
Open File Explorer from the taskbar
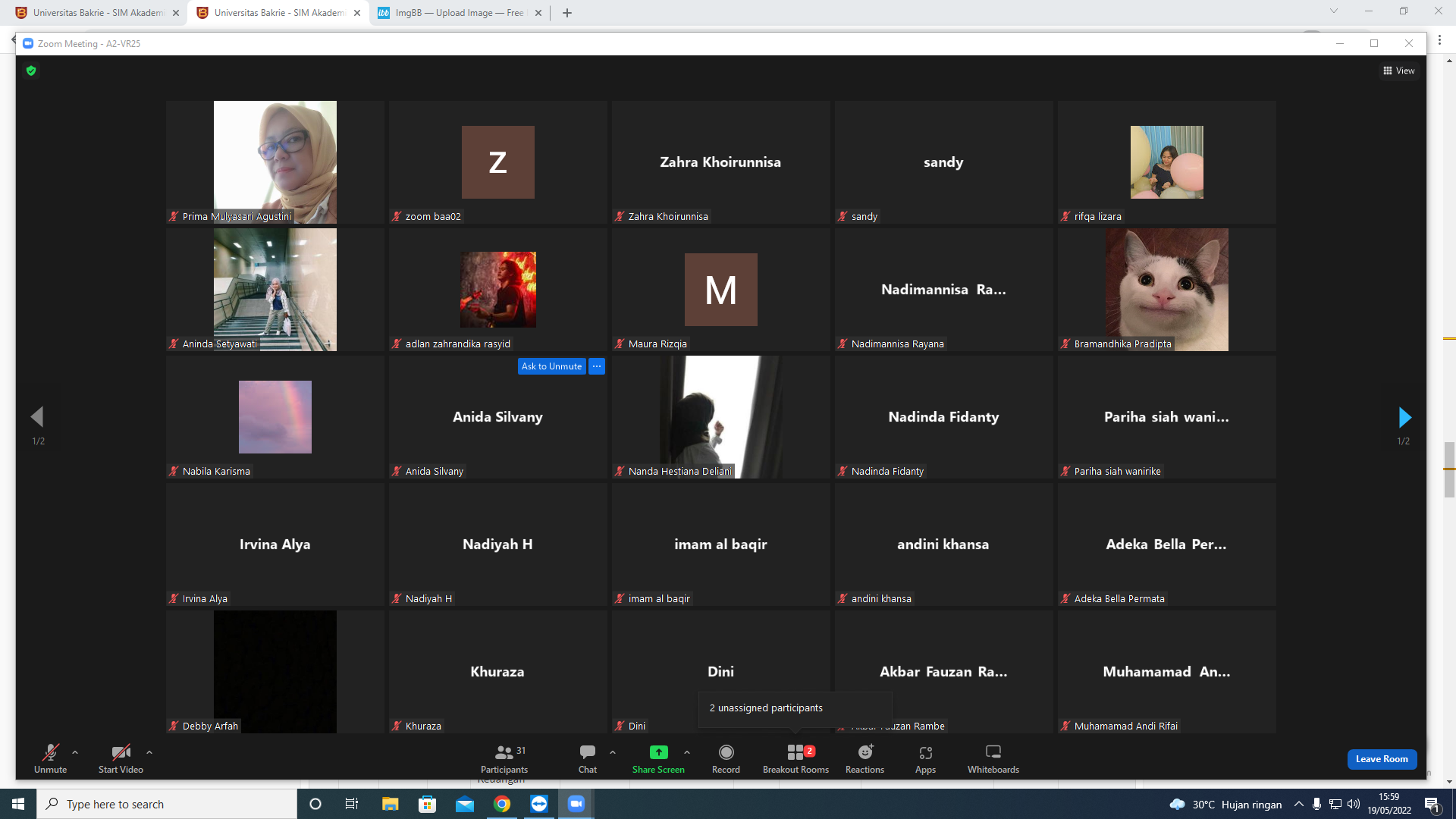pos(390,804)
